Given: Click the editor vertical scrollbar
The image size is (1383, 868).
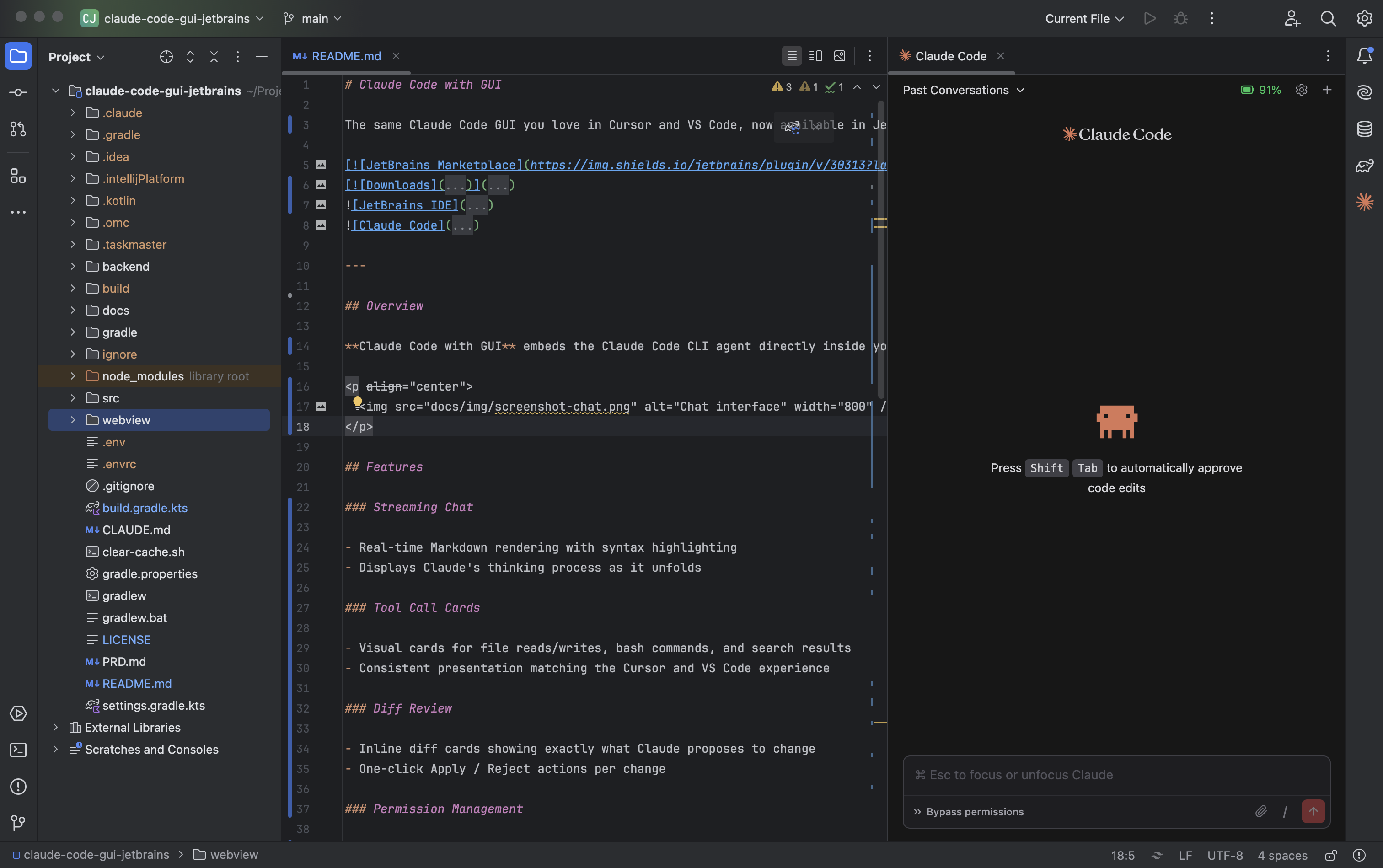Looking at the screenshot, I should click(x=881, y=249).
